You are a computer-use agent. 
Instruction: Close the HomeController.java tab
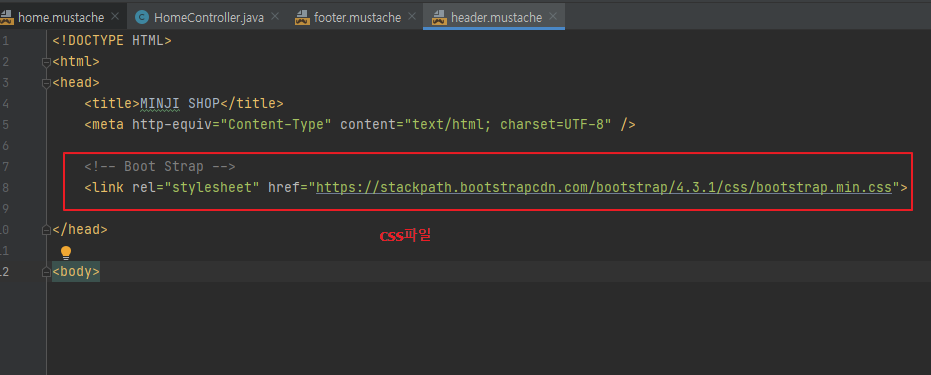(275, 17)
